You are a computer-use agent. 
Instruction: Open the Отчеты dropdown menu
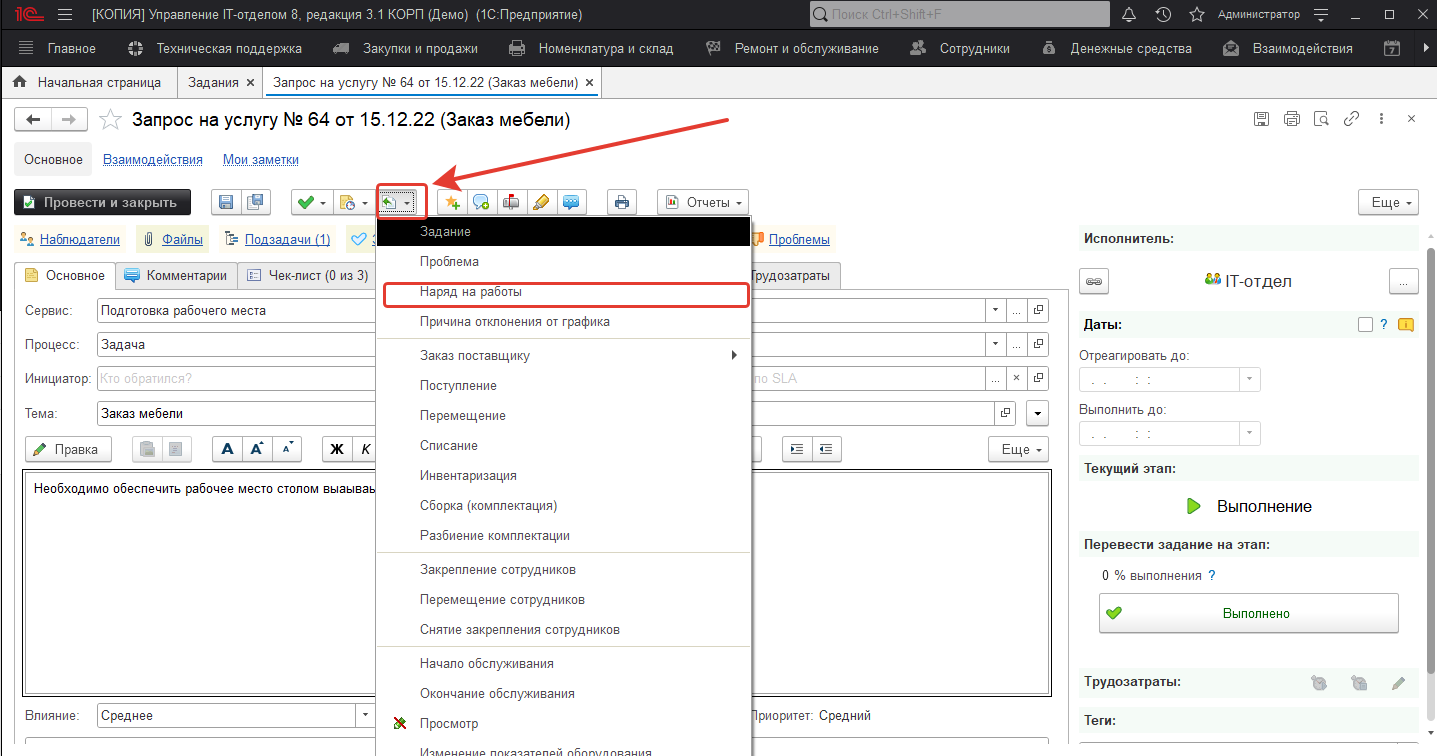703,203
